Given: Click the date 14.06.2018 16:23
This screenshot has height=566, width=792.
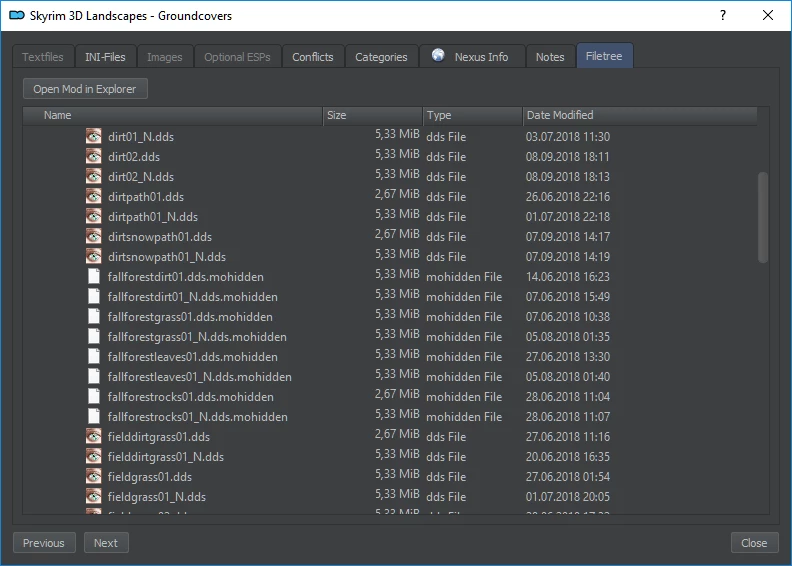Looking at the screenshot, I should 568,277.
